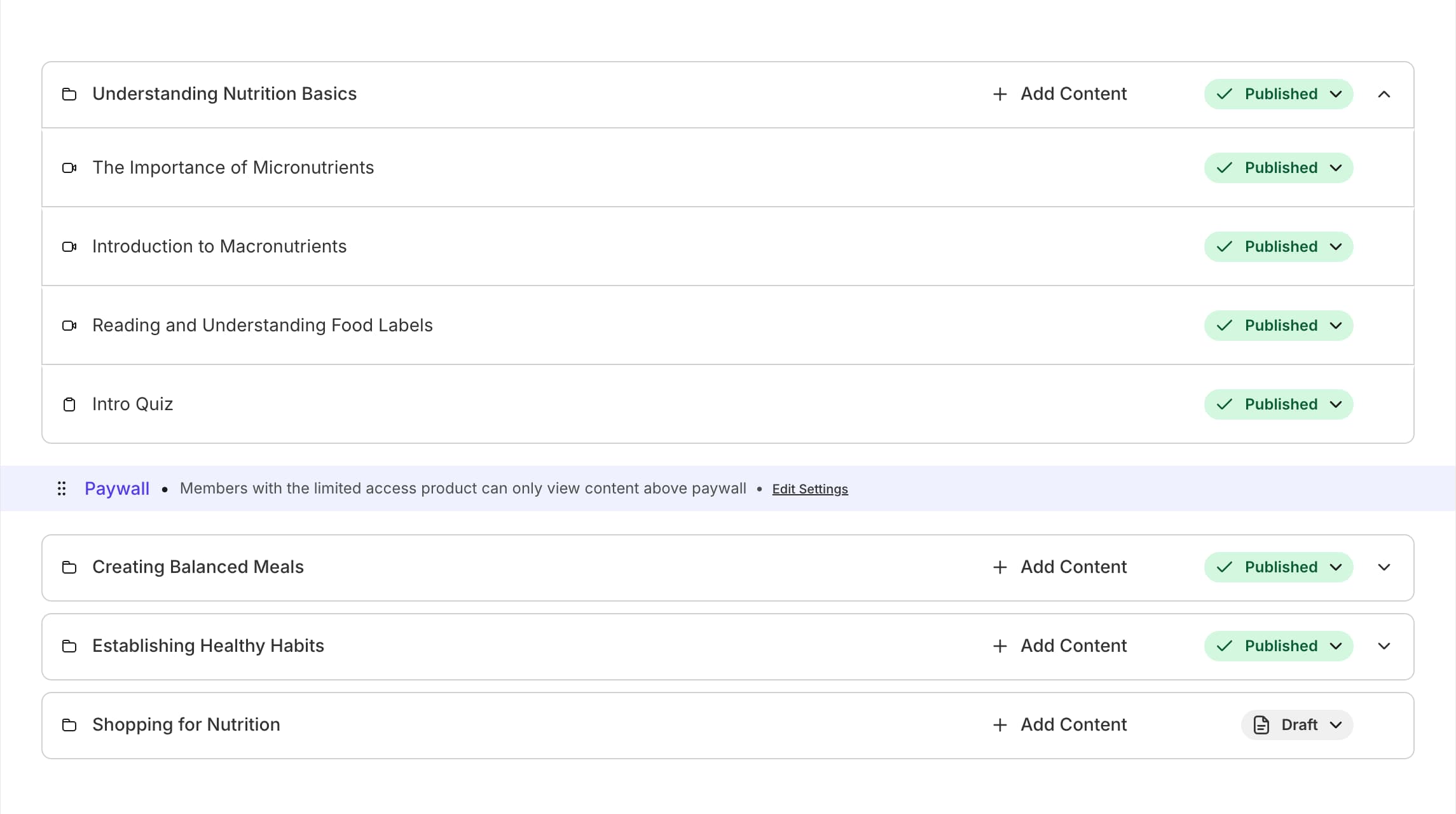Open Reading and Understanding Food Labels lesson
The width and height of the screenshot is (1456, 814).
click(263, 326)
